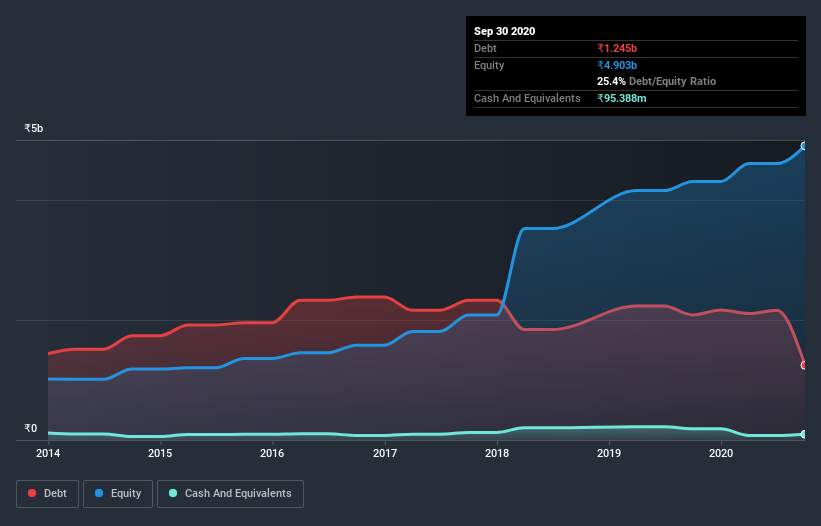821x526 pixels.
Task: Select the 2017 x-axis label
Action: point(385,453)
